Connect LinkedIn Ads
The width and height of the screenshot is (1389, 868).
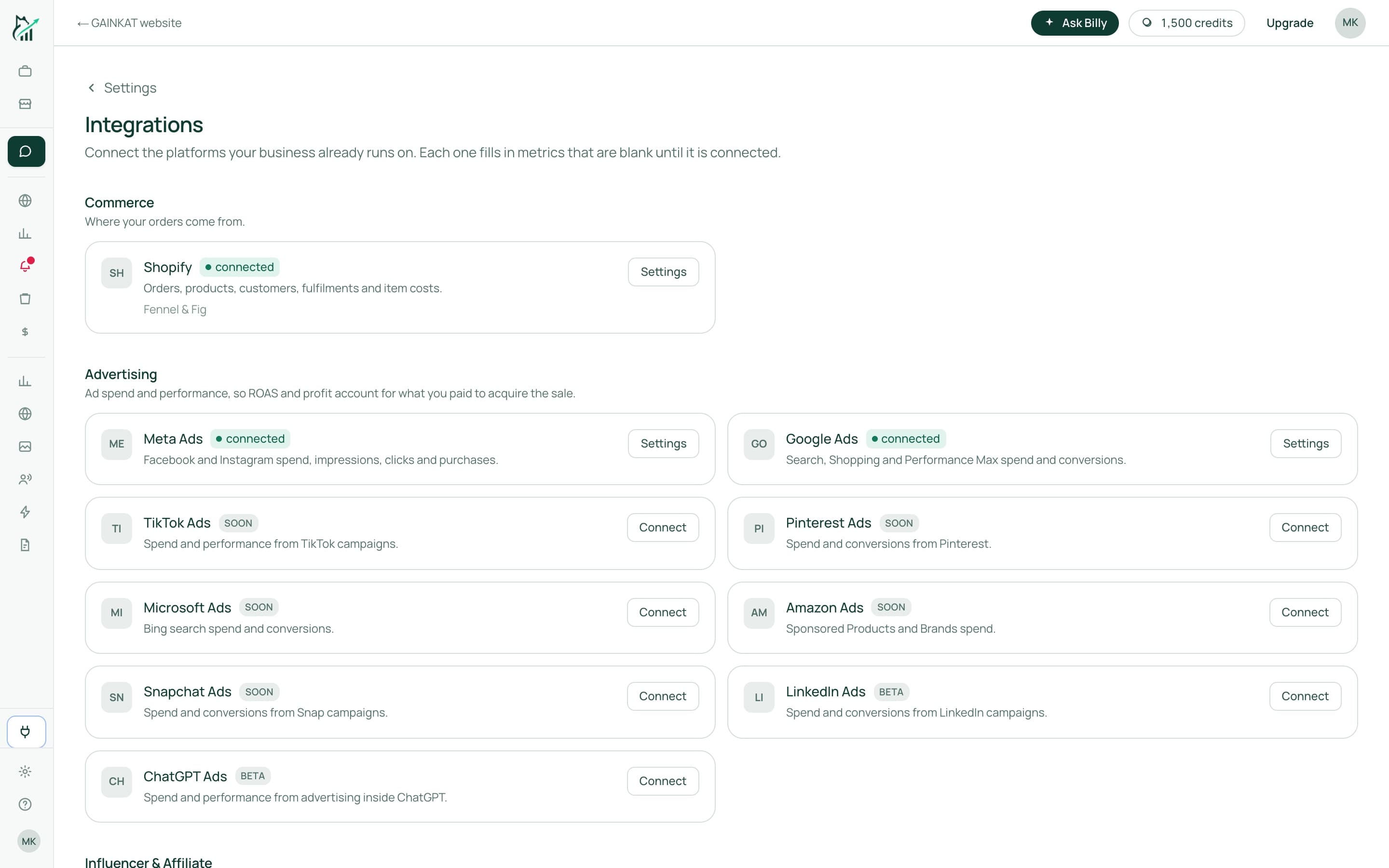pos(1305,696)
